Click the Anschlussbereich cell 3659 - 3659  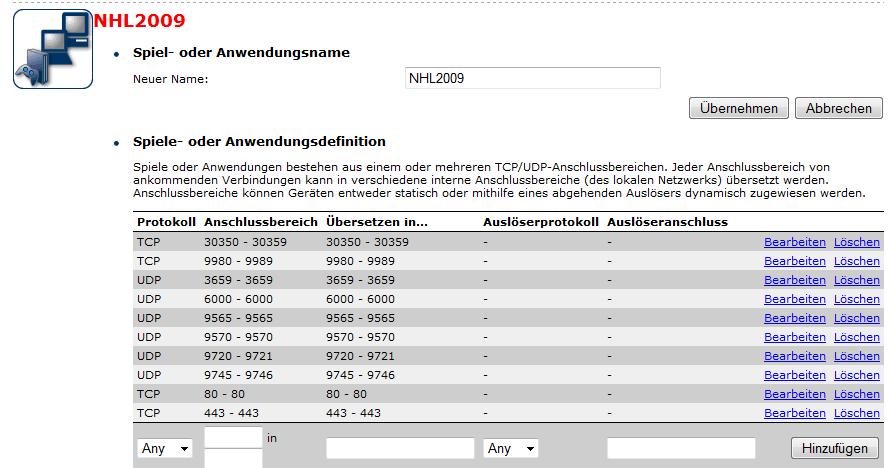pyautogui.click(x=239, y=280)
